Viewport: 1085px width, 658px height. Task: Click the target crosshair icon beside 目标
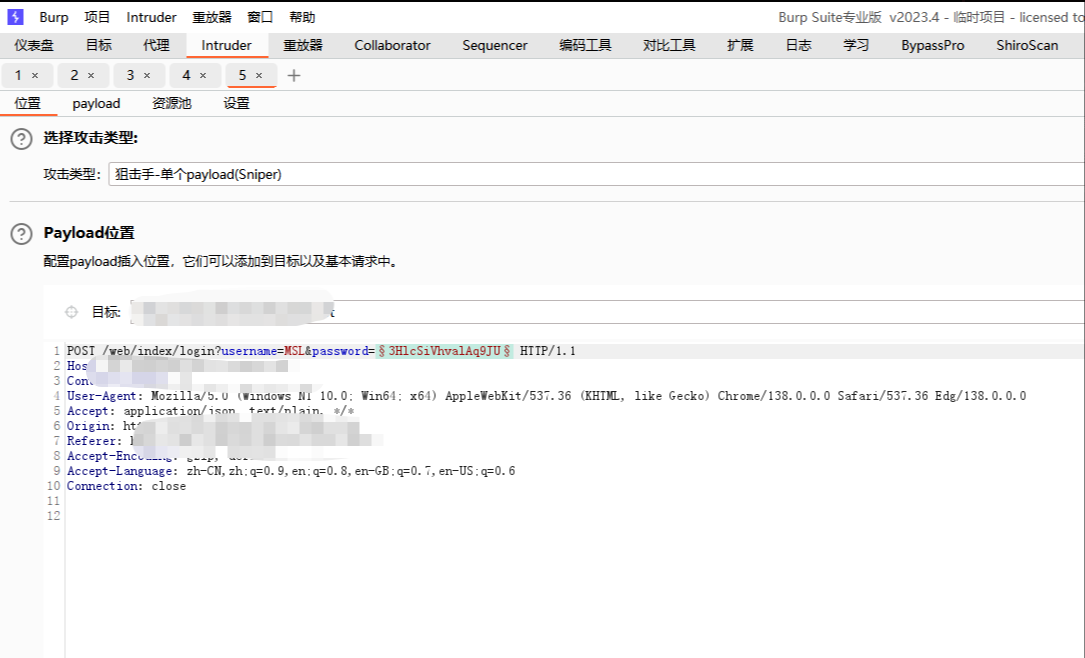point(71,312)
